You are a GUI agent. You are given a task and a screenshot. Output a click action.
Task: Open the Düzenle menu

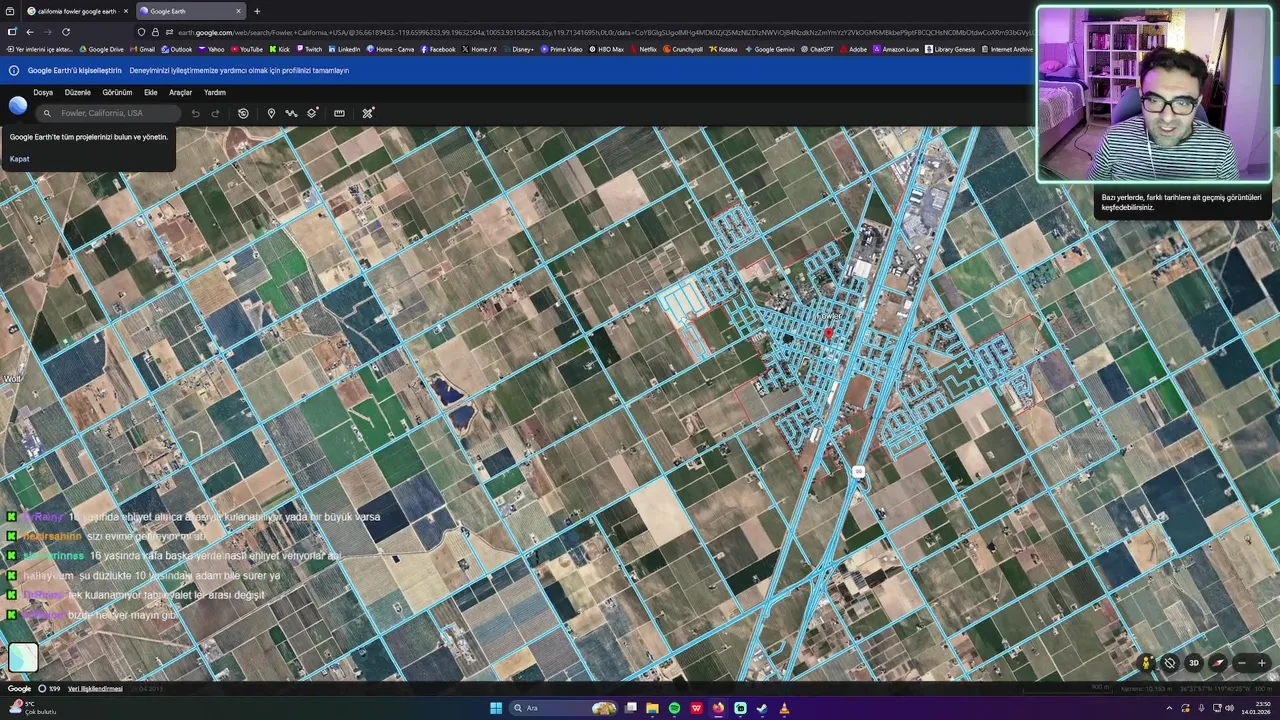77,92
